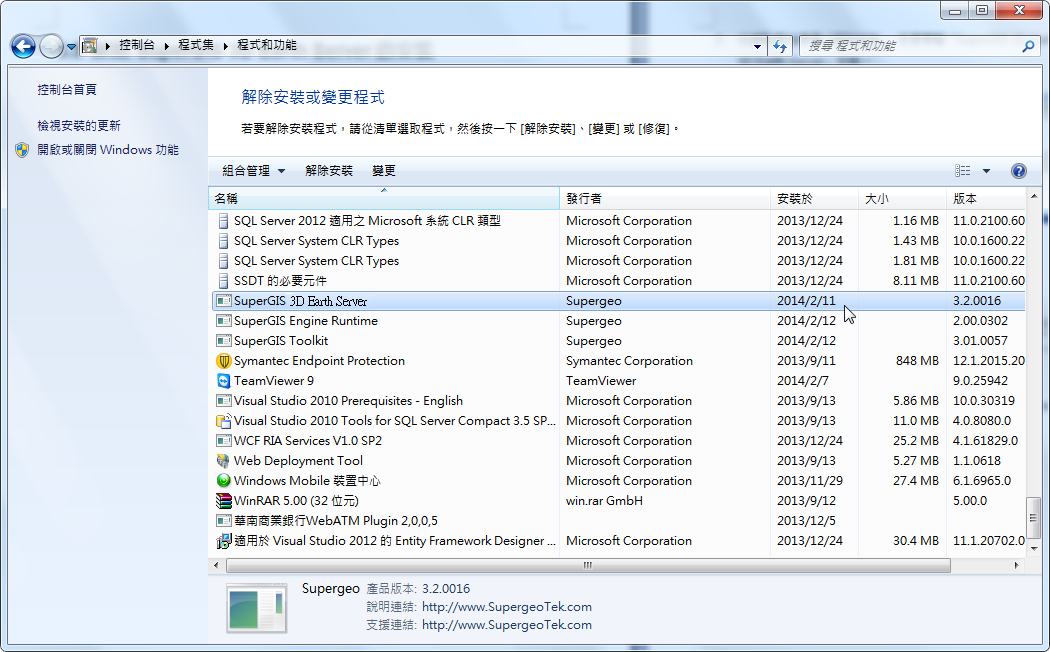Viewport: 1050px width, 652px height.
Task: Click the Back navigation arrow button
Action: point(23,46)
